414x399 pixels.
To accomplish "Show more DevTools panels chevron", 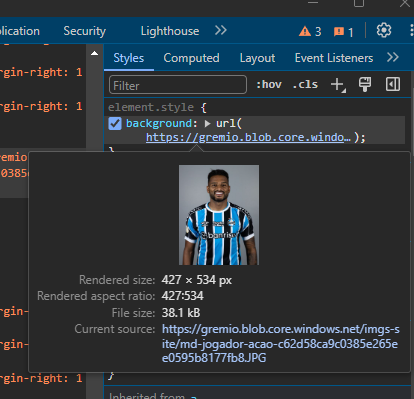I will [221, 30].
